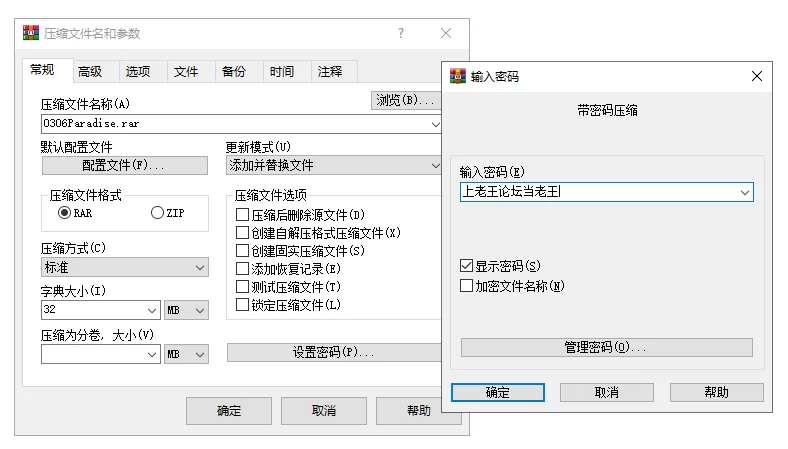788x449 pixels.
Task: Click the 管理密码 button
Action: (x=607, y=347)
